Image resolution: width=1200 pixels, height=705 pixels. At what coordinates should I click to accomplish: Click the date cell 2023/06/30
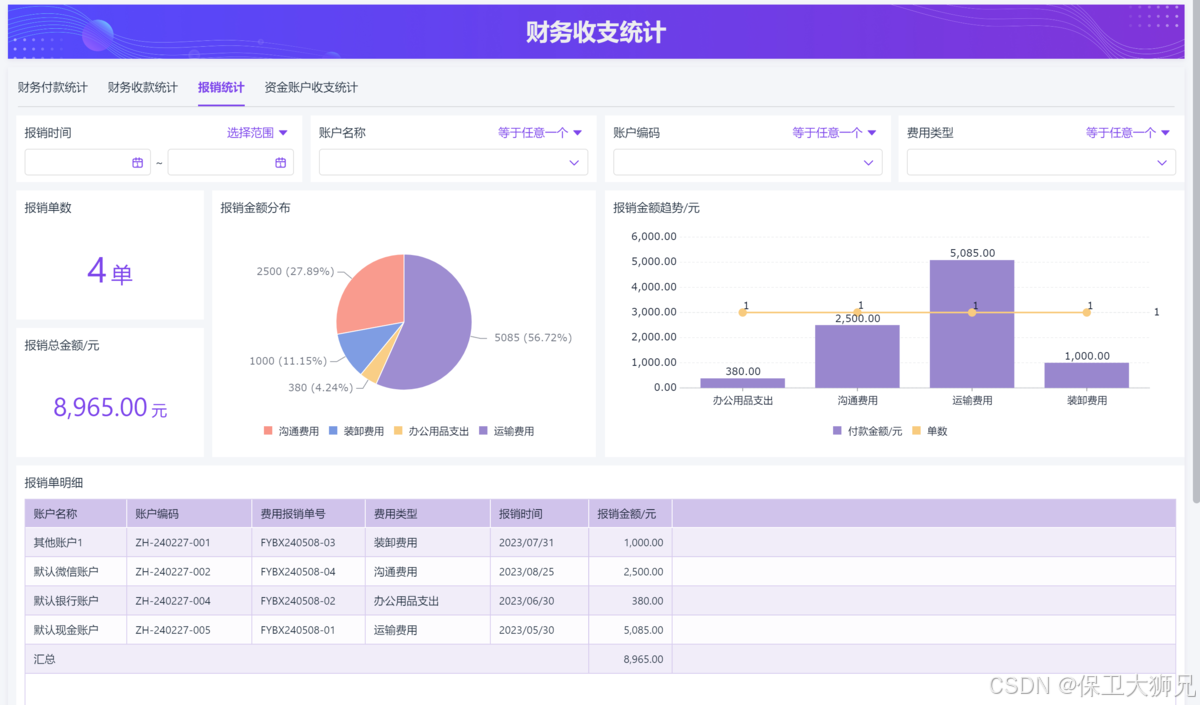click(x=540, y=601)
